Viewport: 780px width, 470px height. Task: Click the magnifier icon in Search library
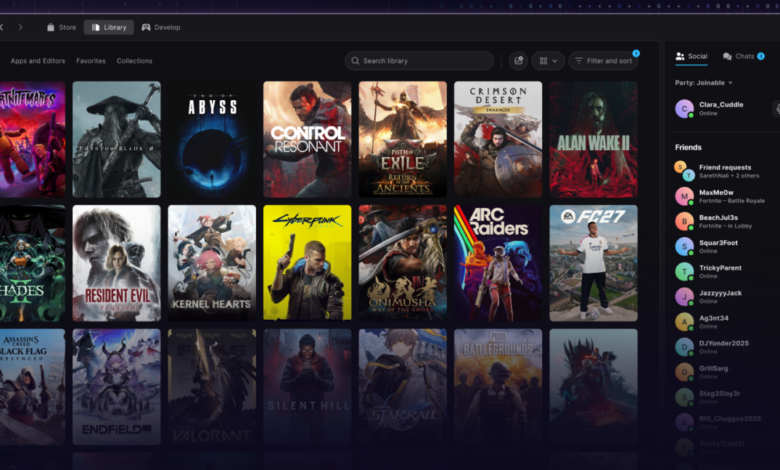(x=355, y=61)
